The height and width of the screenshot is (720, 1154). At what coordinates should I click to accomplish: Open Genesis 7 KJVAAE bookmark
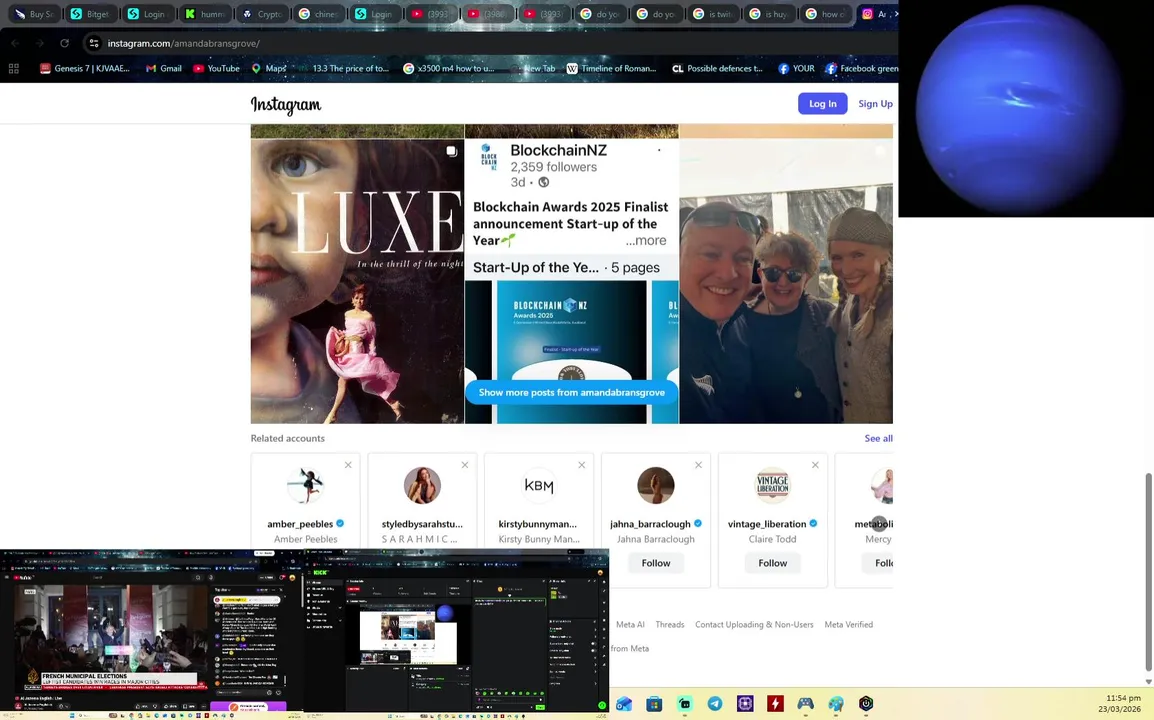(85, 68)
